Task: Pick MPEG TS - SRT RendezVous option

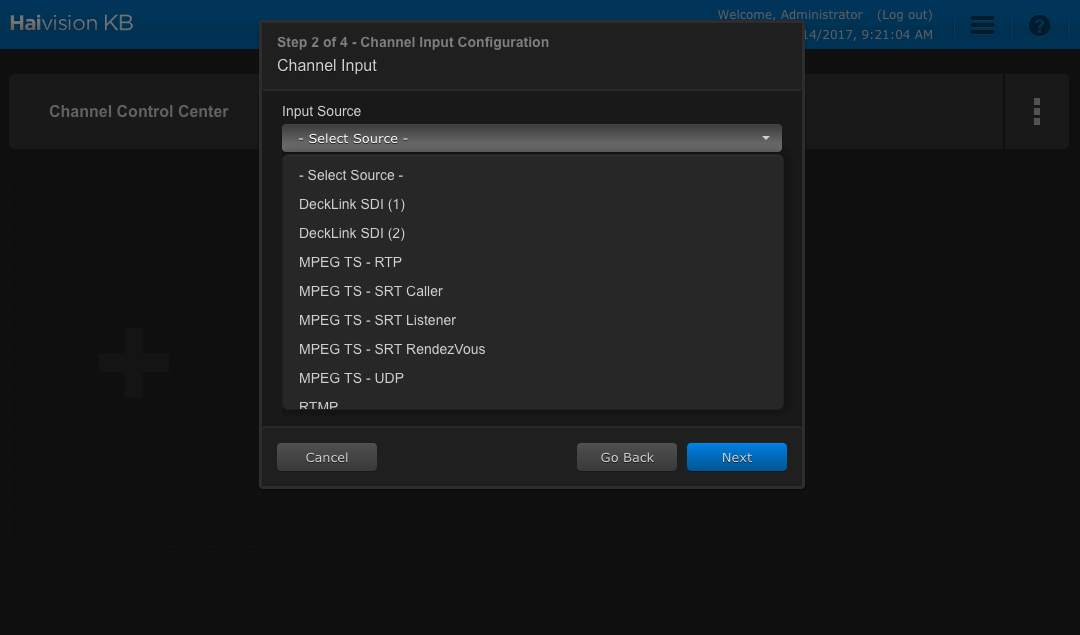Action: (x=532, y=348)
